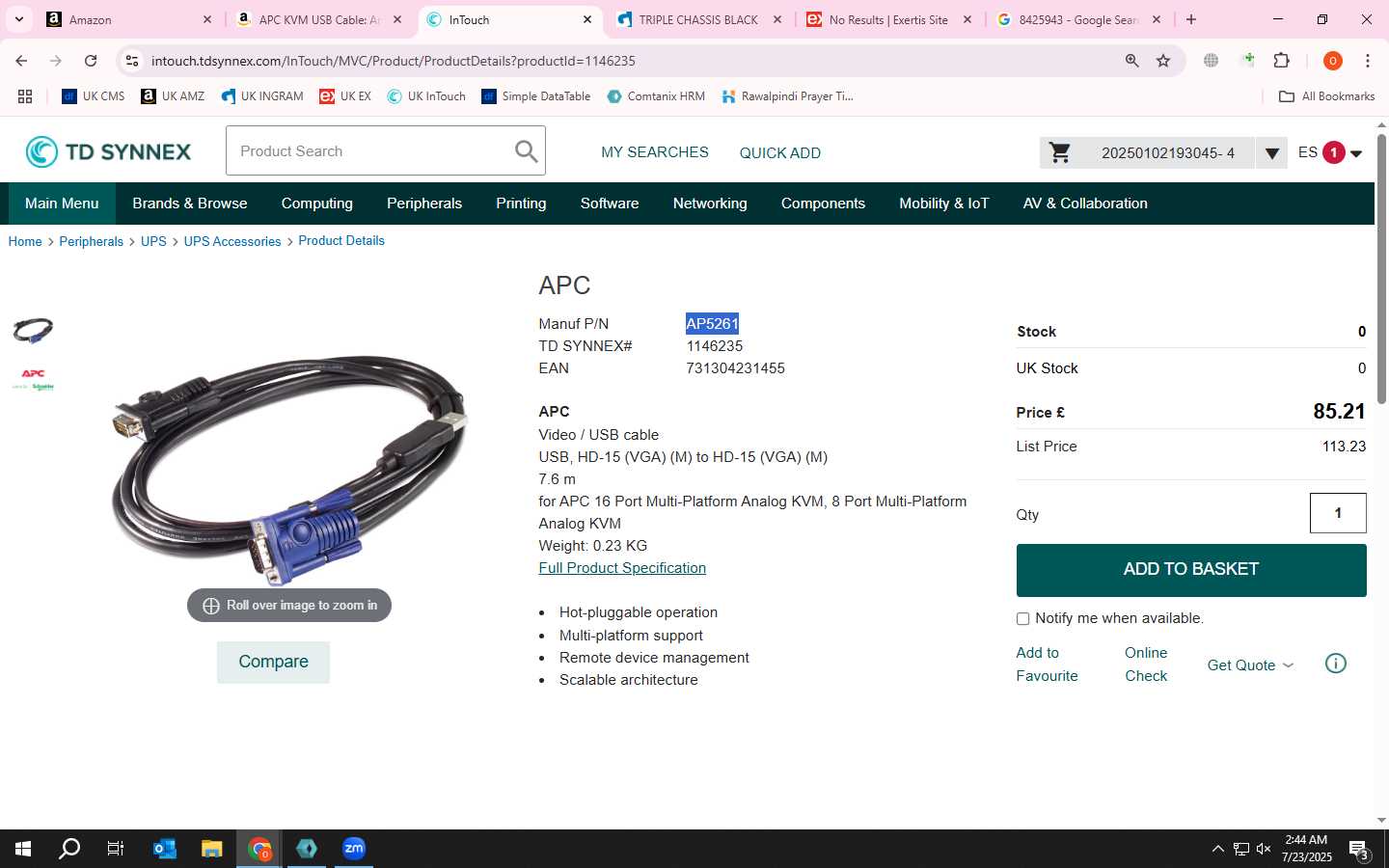Image resolution: width=1389 pixels, height=868 pixels.
Task: Switch to No Results Exertis Site tab
Action: click(x=887, y=19)
